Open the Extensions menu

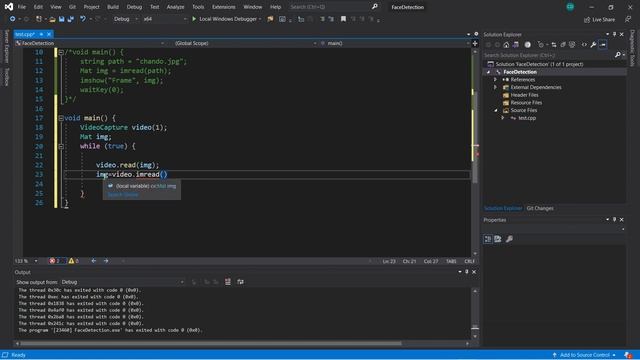224,7
